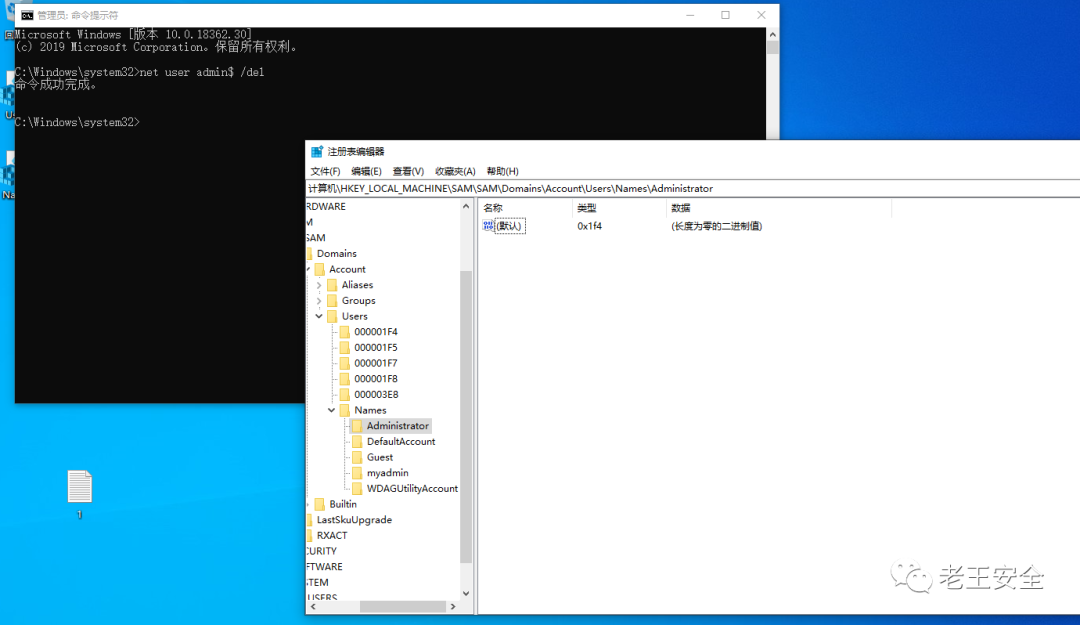
Task: Minimize the Command Prompt window
Action: click(690, 15)
